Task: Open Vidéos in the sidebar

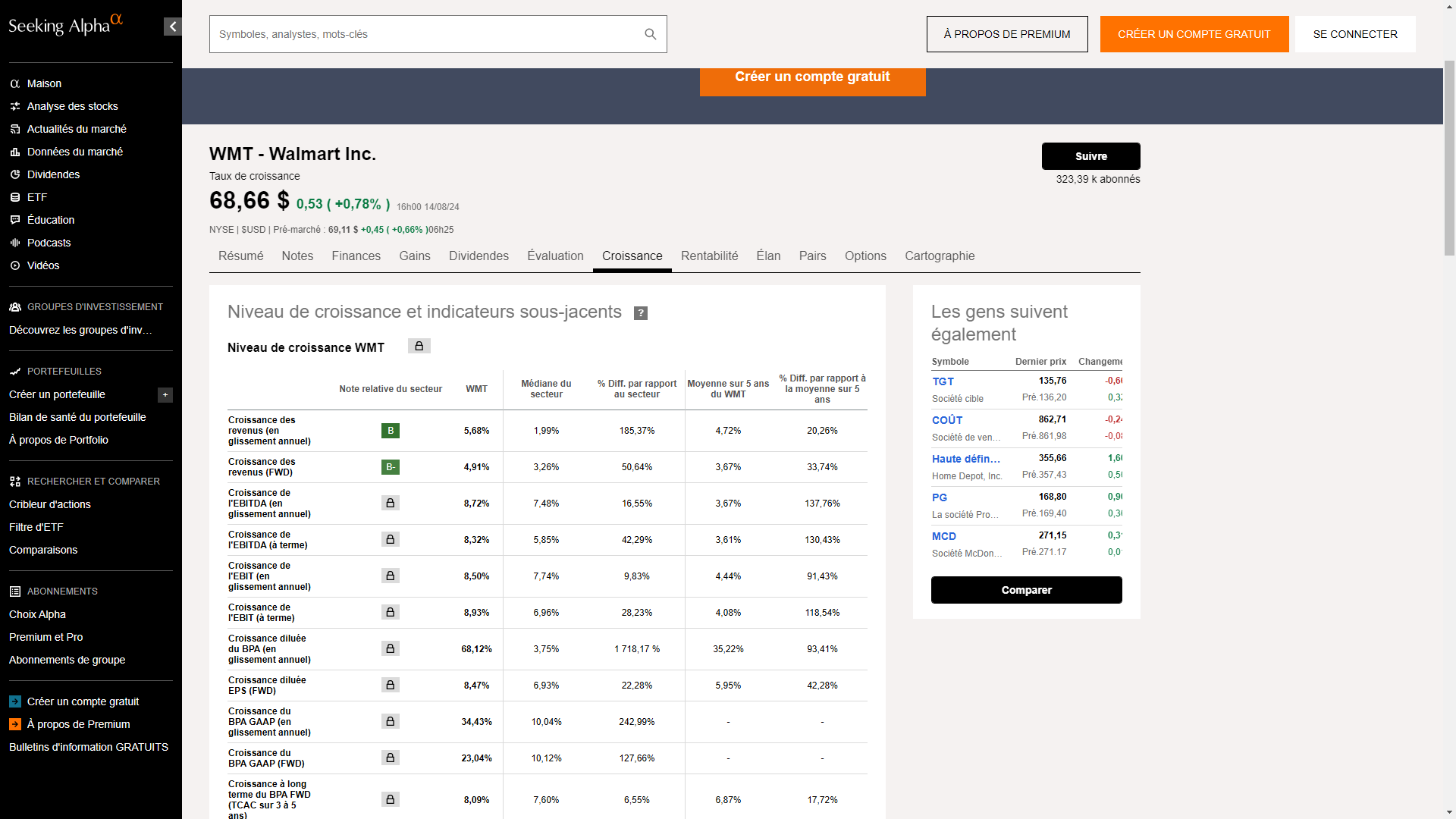Action: [x=42, y=265]
